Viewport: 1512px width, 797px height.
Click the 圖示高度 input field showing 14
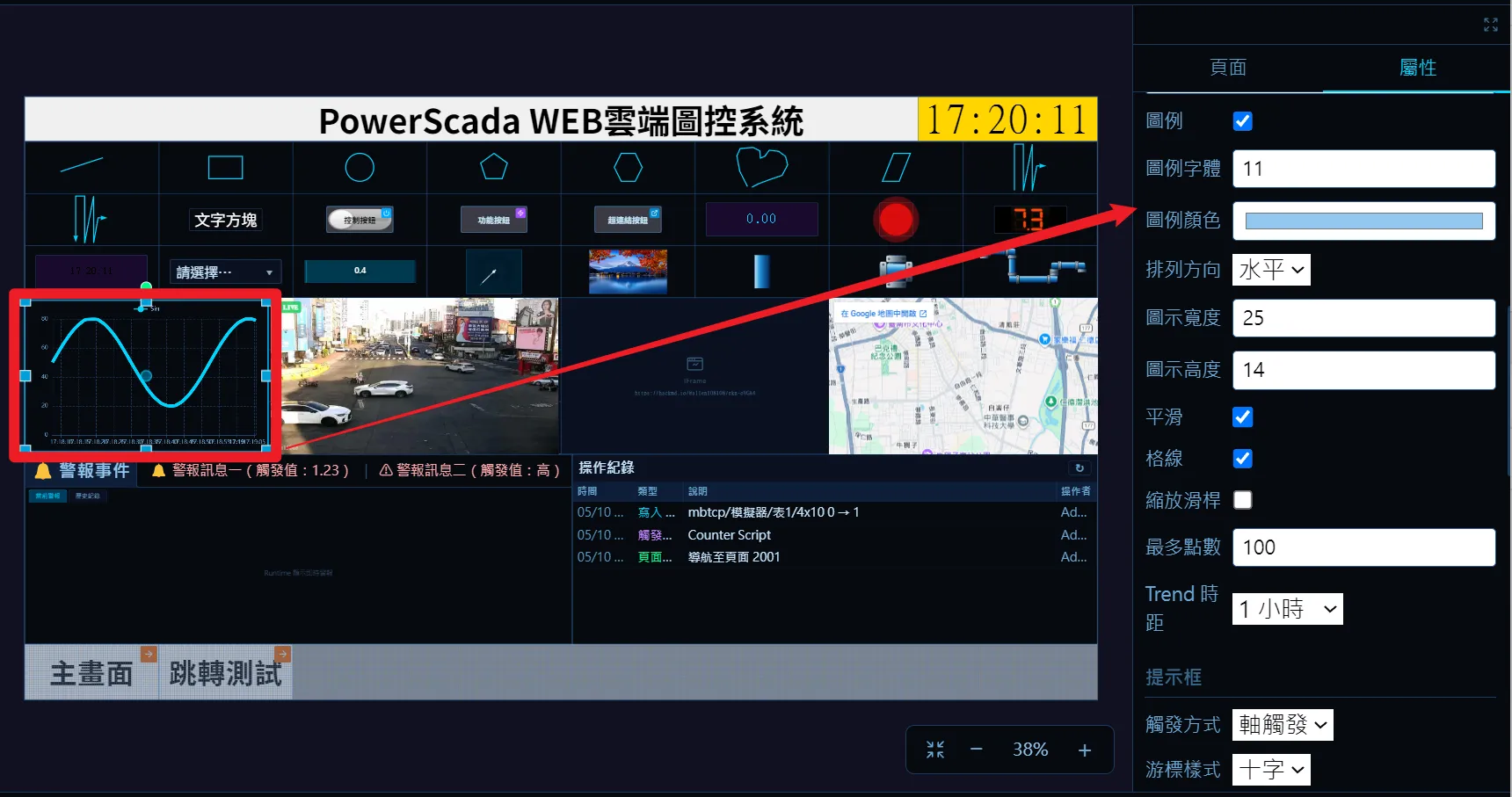coord(1363,370)
